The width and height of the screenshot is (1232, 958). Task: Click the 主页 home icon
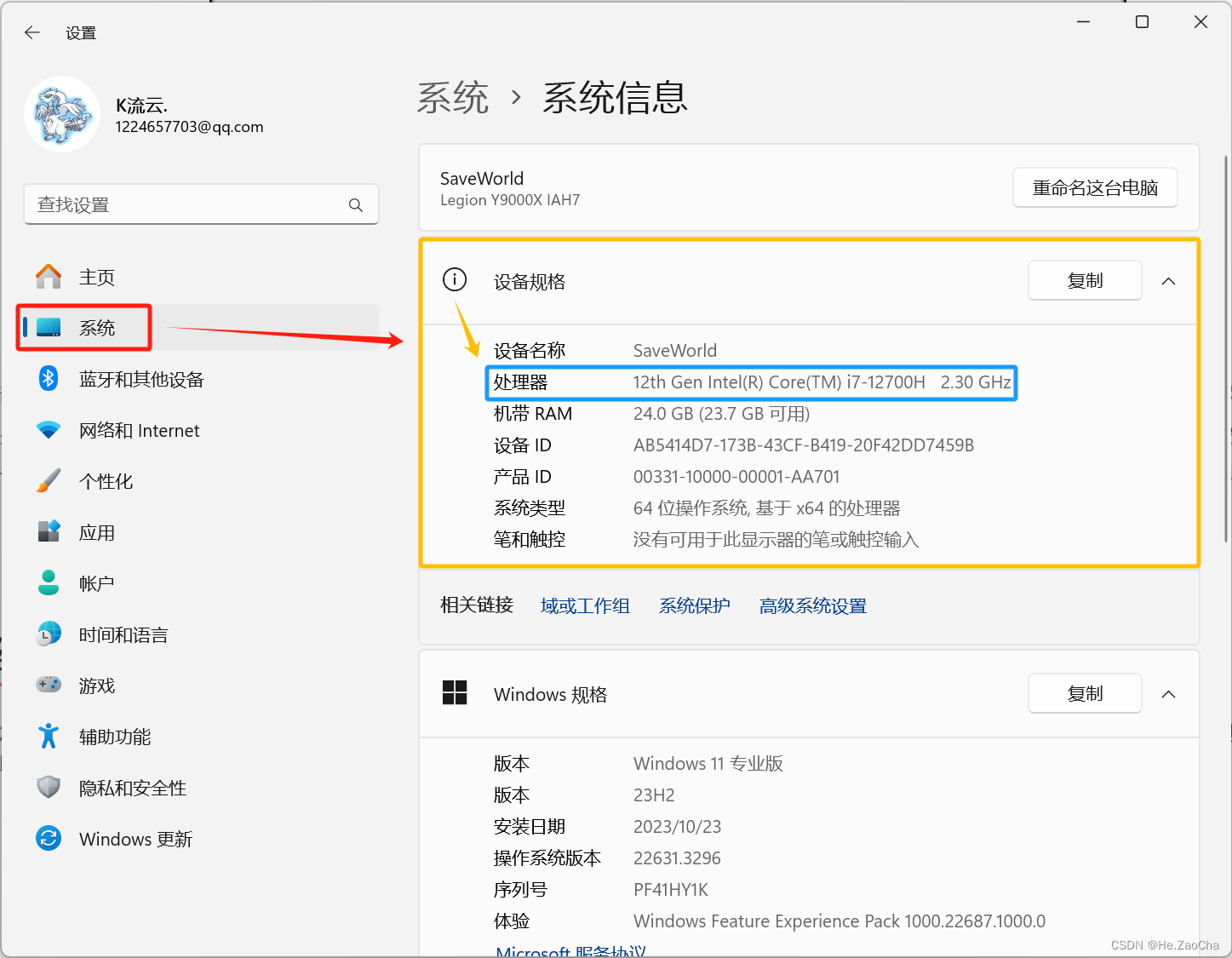[x=49, y=277]
